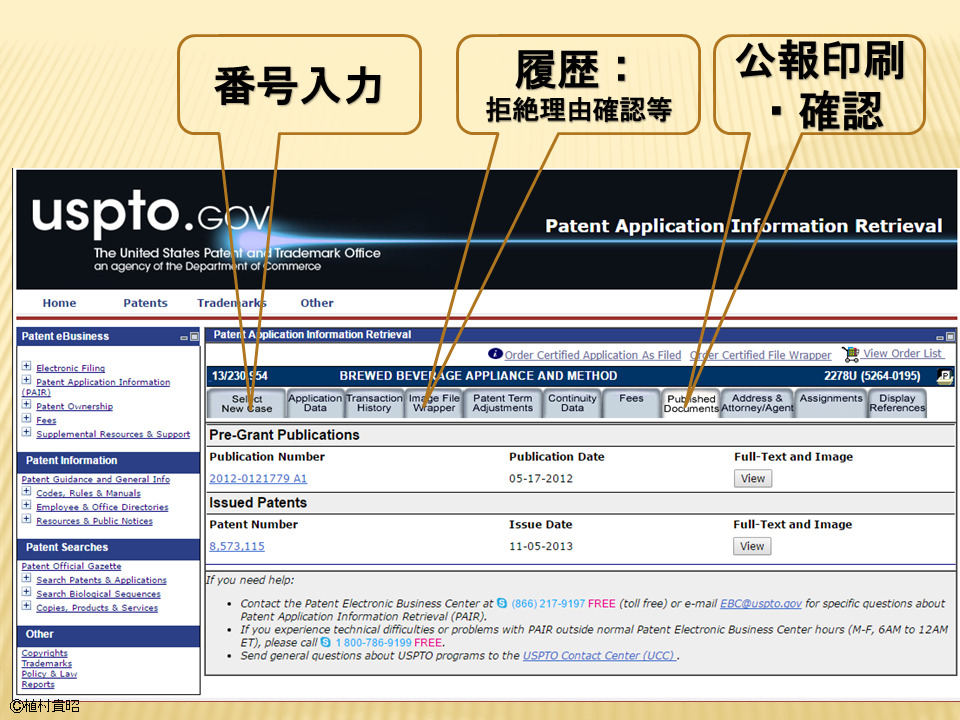960x720 pixels.
Task: Expand Employee & Office Directories
Action: 26,505
